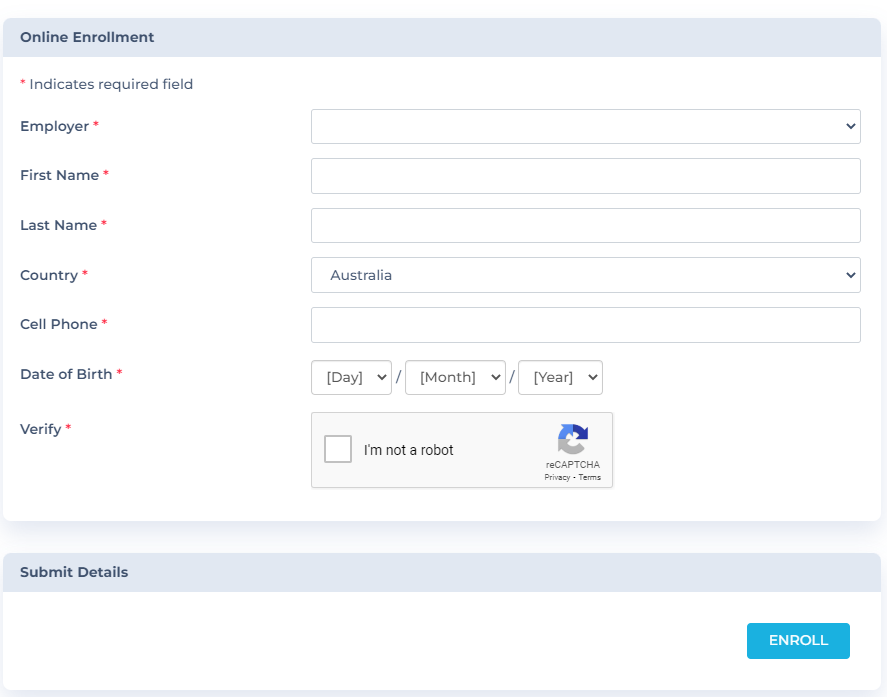Click the Cell Phone input field
This screenshot has width=887, height=697.
pyautogui.click(x=585, y=325)
